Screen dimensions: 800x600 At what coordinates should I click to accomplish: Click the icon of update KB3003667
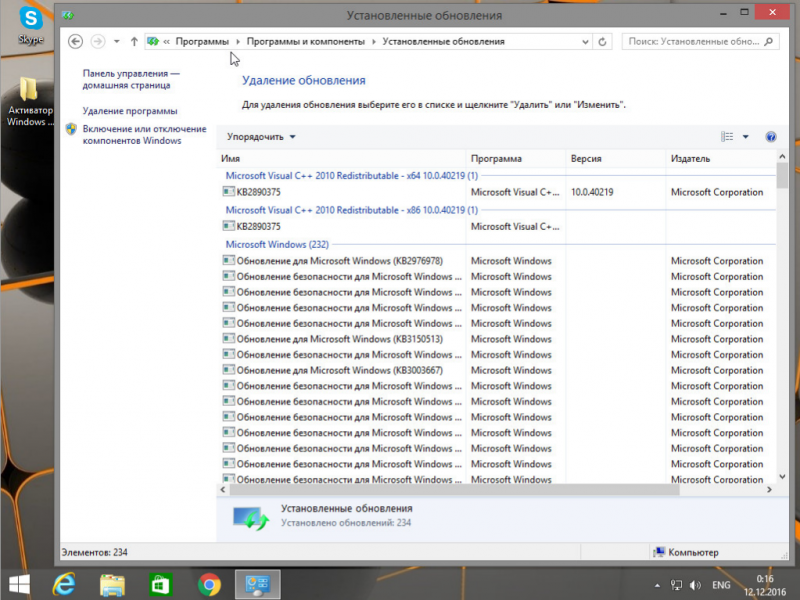(229, 369)
